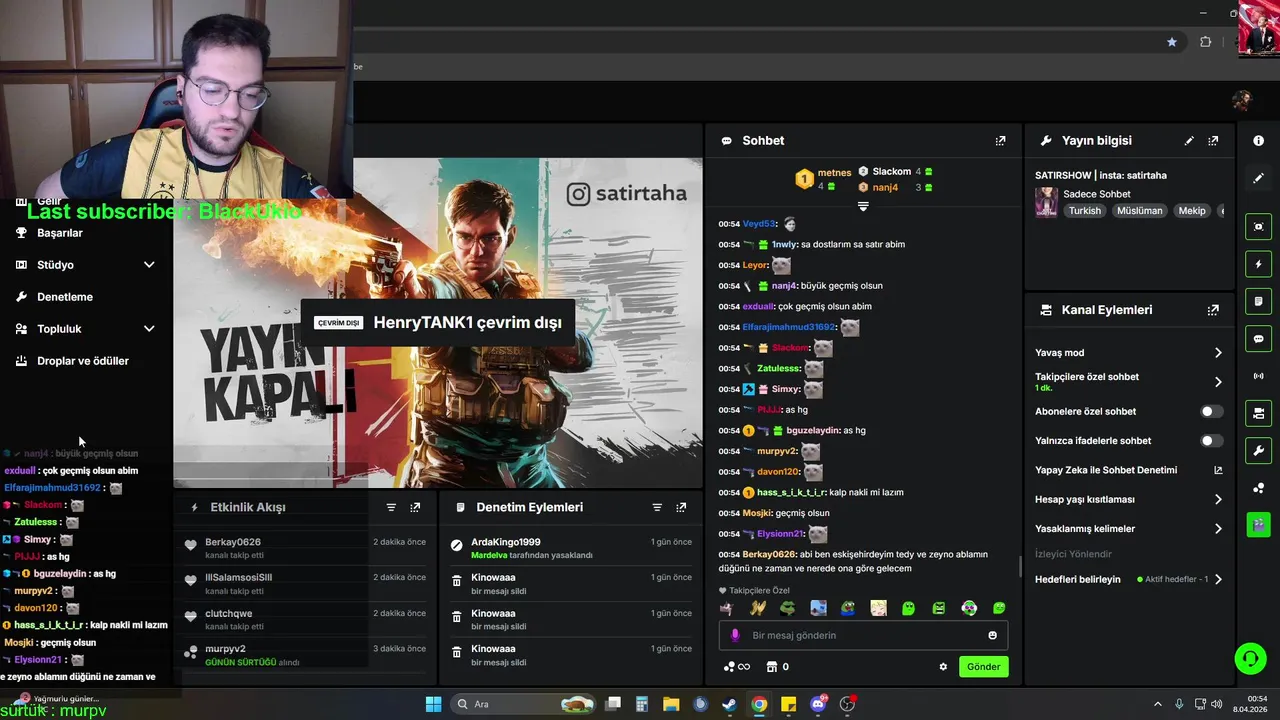Toggle the moderation actions page icon in sidebar

point(1258,301)
